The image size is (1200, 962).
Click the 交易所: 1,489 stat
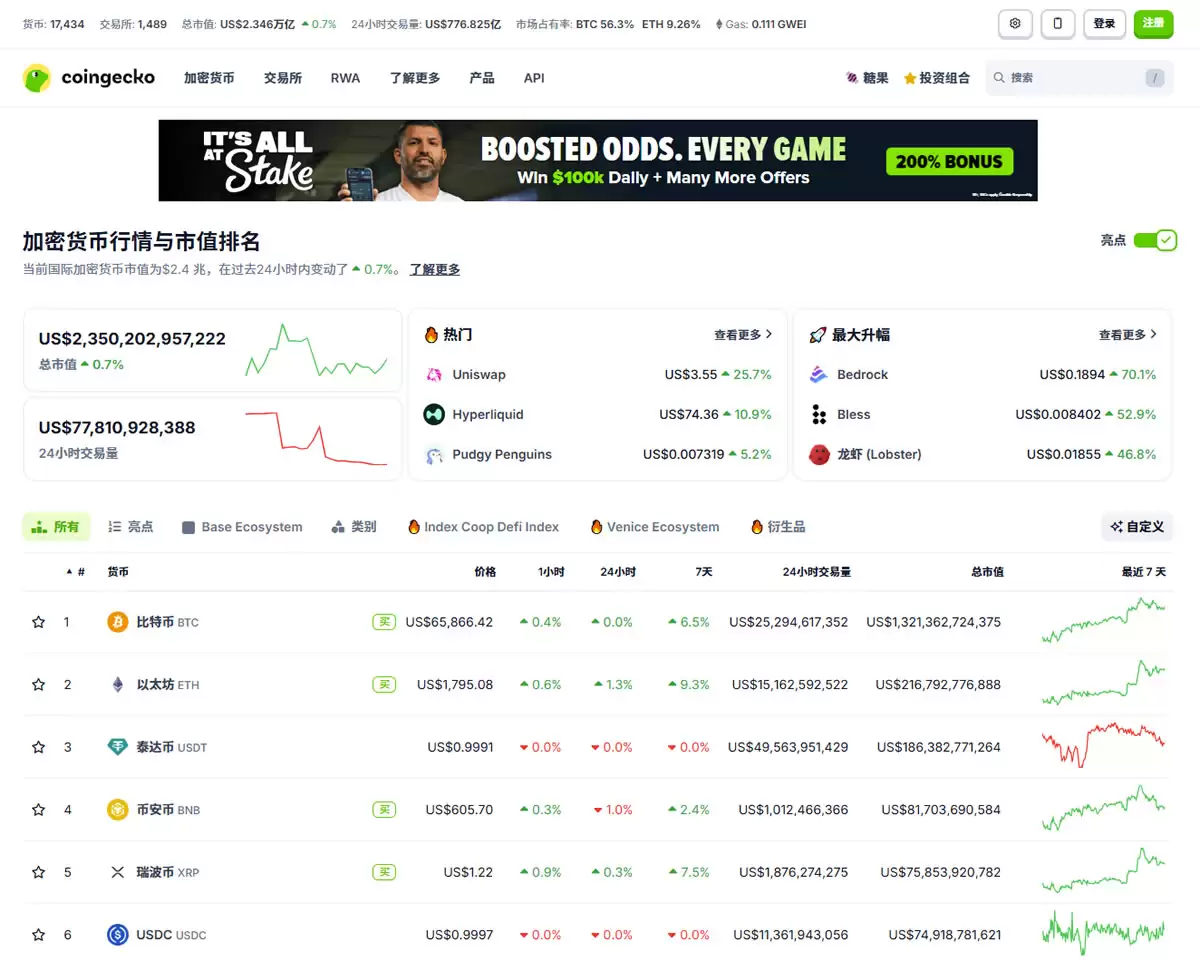point(133,24)
